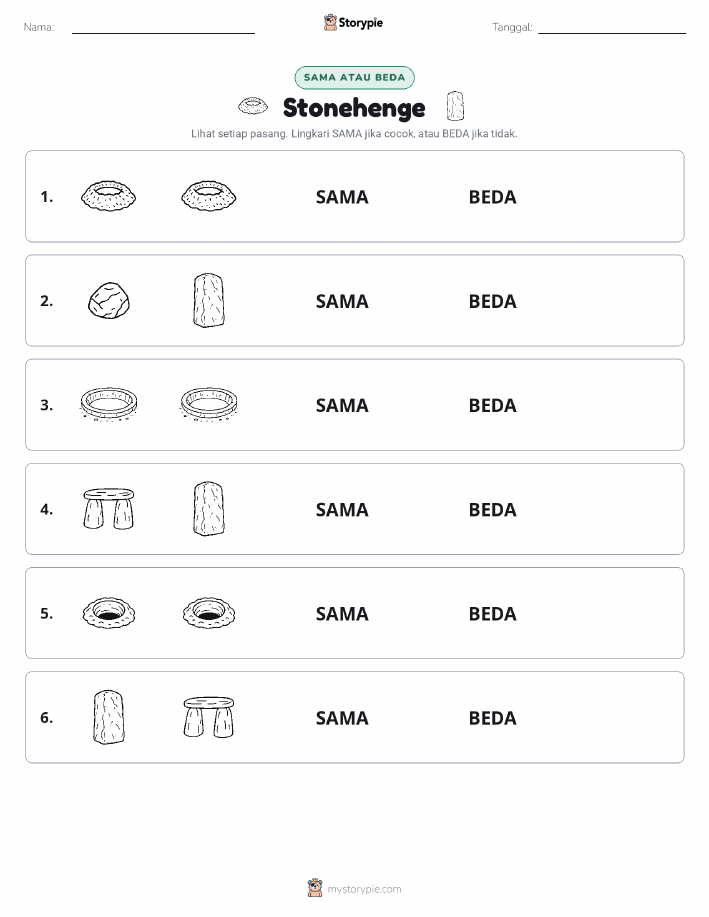Select the tall standing stone in row 2
Viewport: 709px width, 917px height.
click(209, 300)
